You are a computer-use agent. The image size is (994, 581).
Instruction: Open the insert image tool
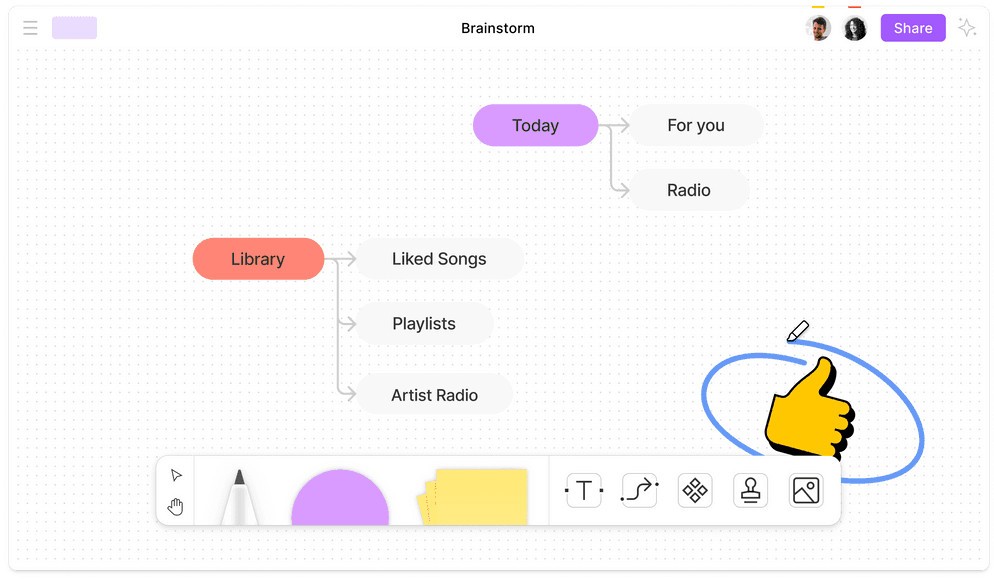pos(806,490)
